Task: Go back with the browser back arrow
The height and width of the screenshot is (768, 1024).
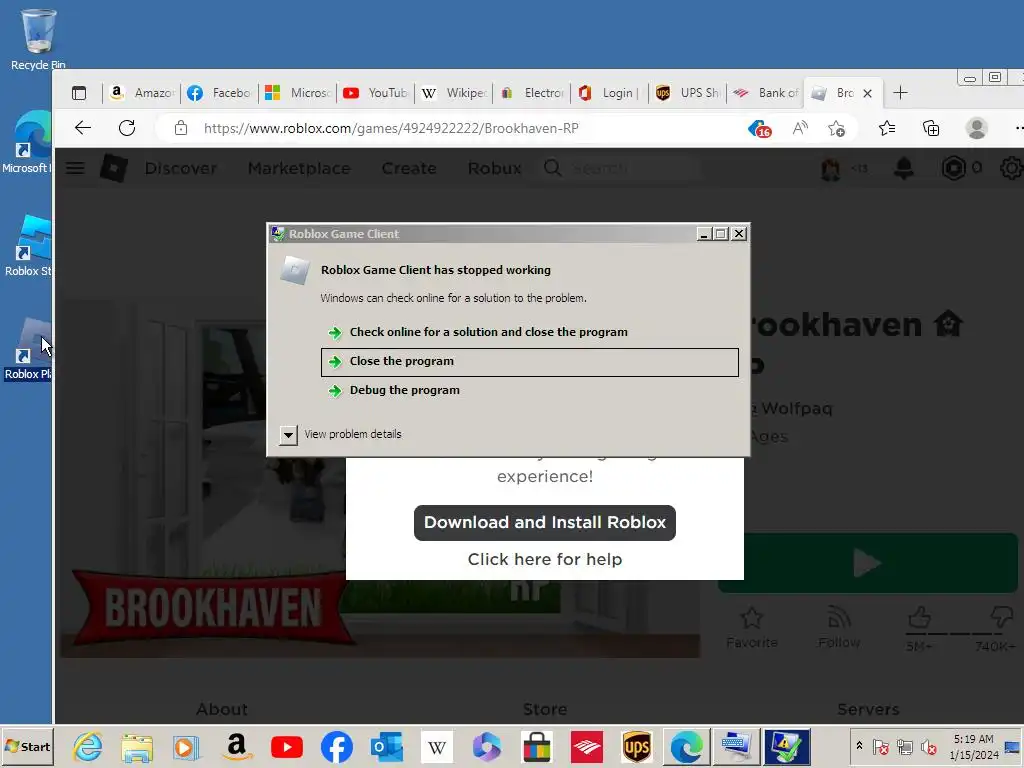Action: click(x=83, y=128)
